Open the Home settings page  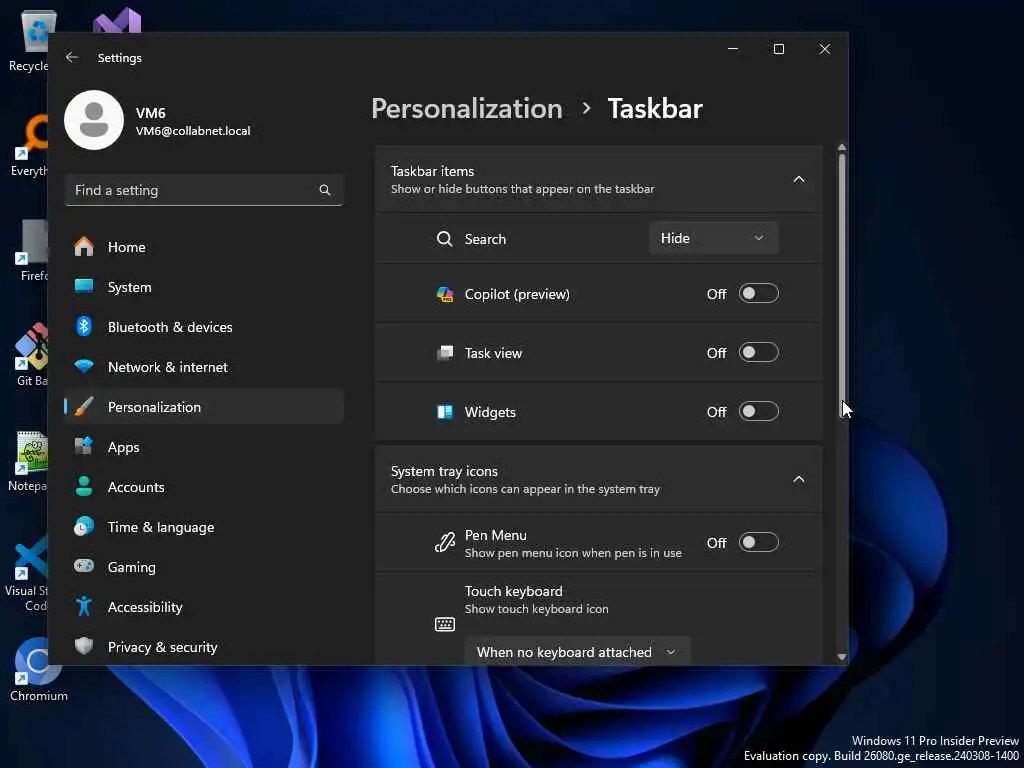pyautogui.click(x=204, y=247)
